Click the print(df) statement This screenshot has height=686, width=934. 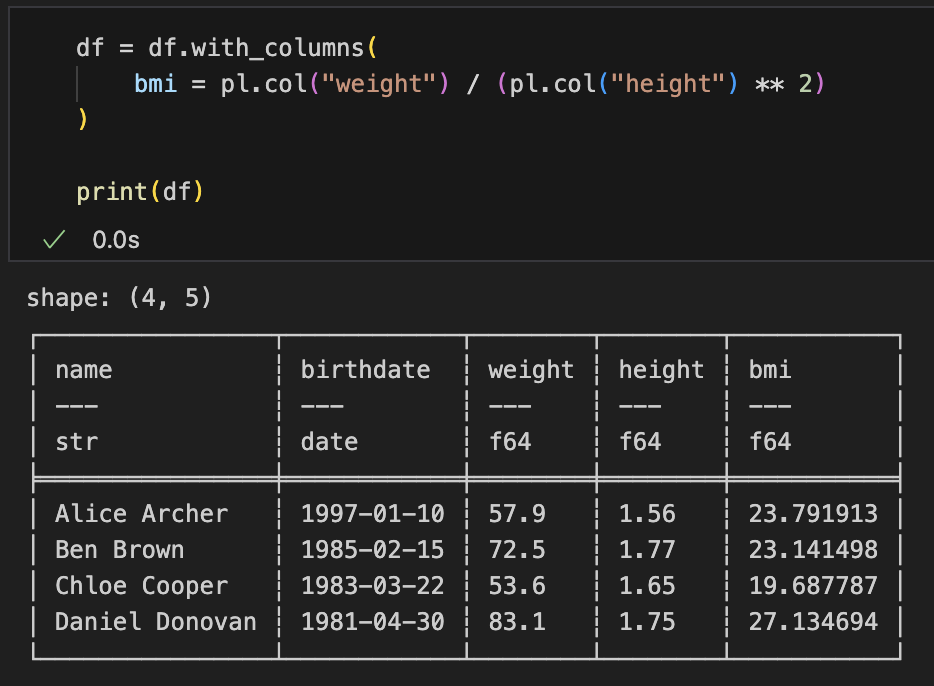(140, 191)
